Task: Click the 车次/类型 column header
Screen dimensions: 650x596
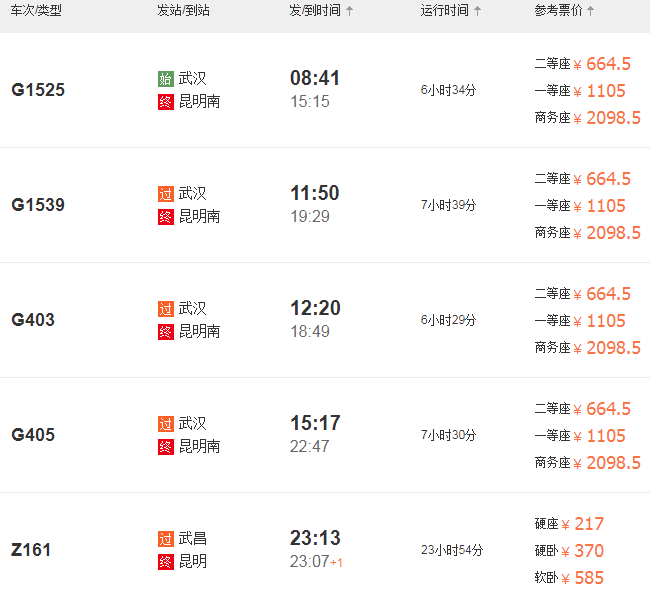Action: [x=36, y=11]
